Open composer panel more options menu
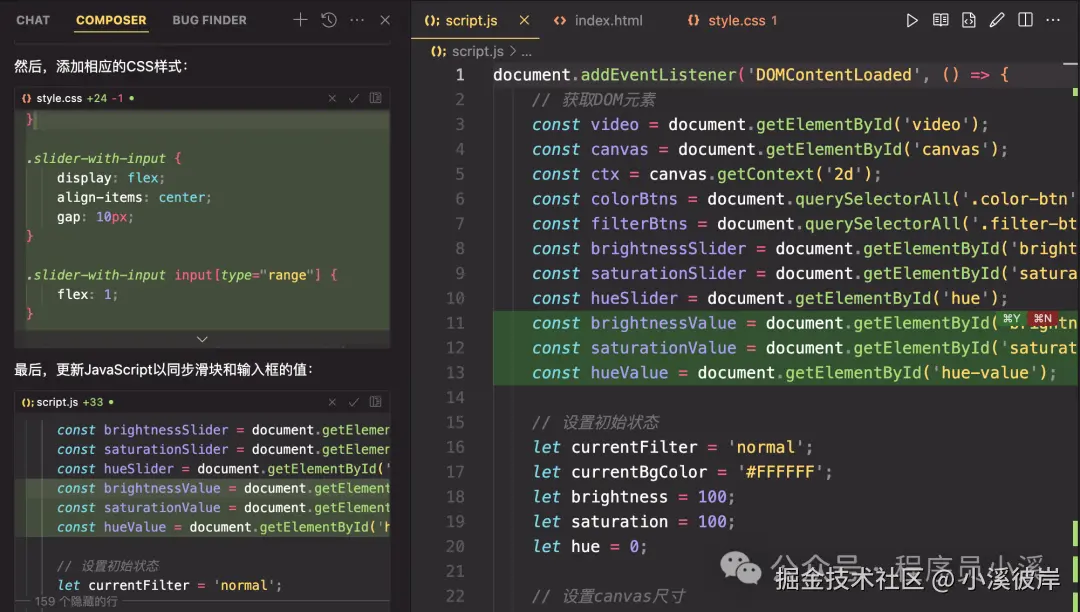The image size is (1080, 612). pos(357,20)
